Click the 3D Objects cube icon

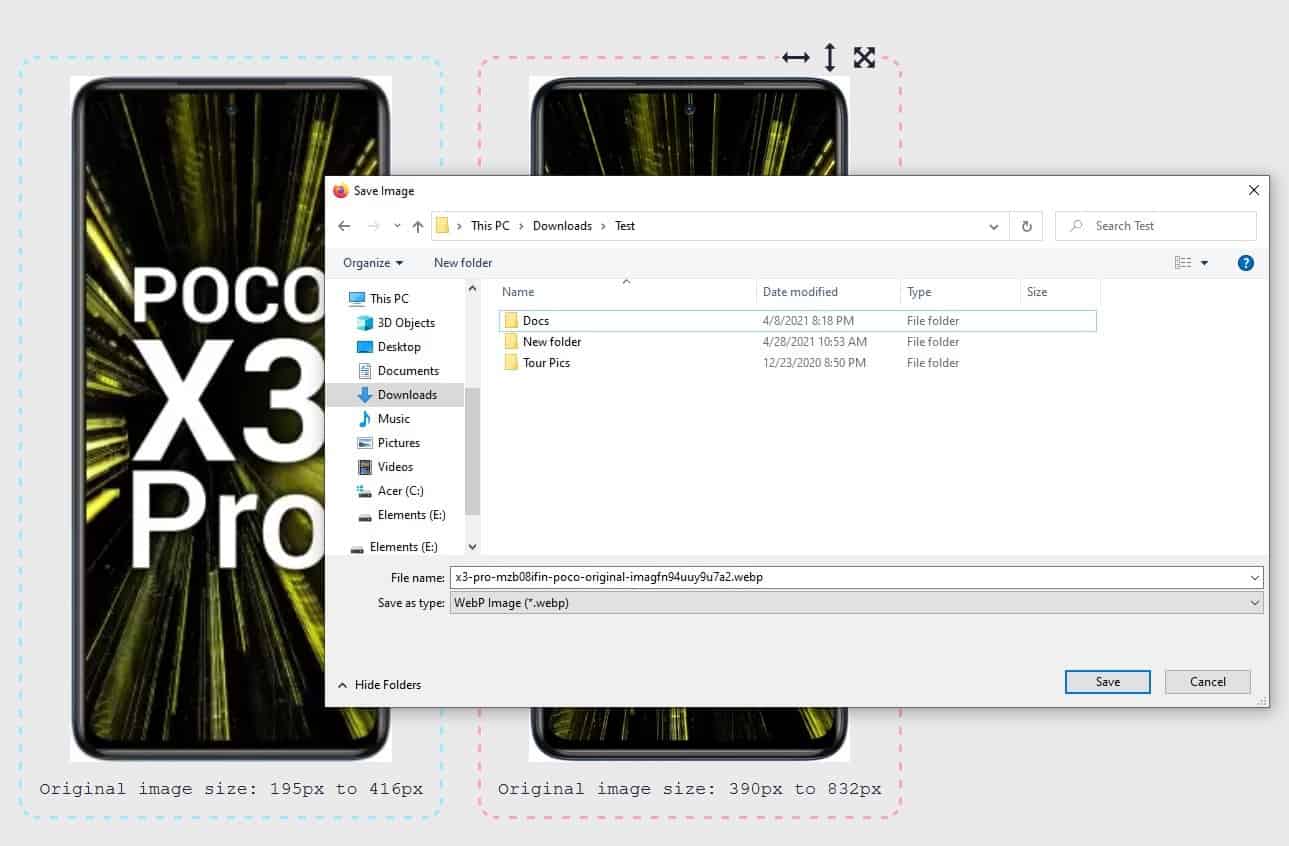point(365,323)
